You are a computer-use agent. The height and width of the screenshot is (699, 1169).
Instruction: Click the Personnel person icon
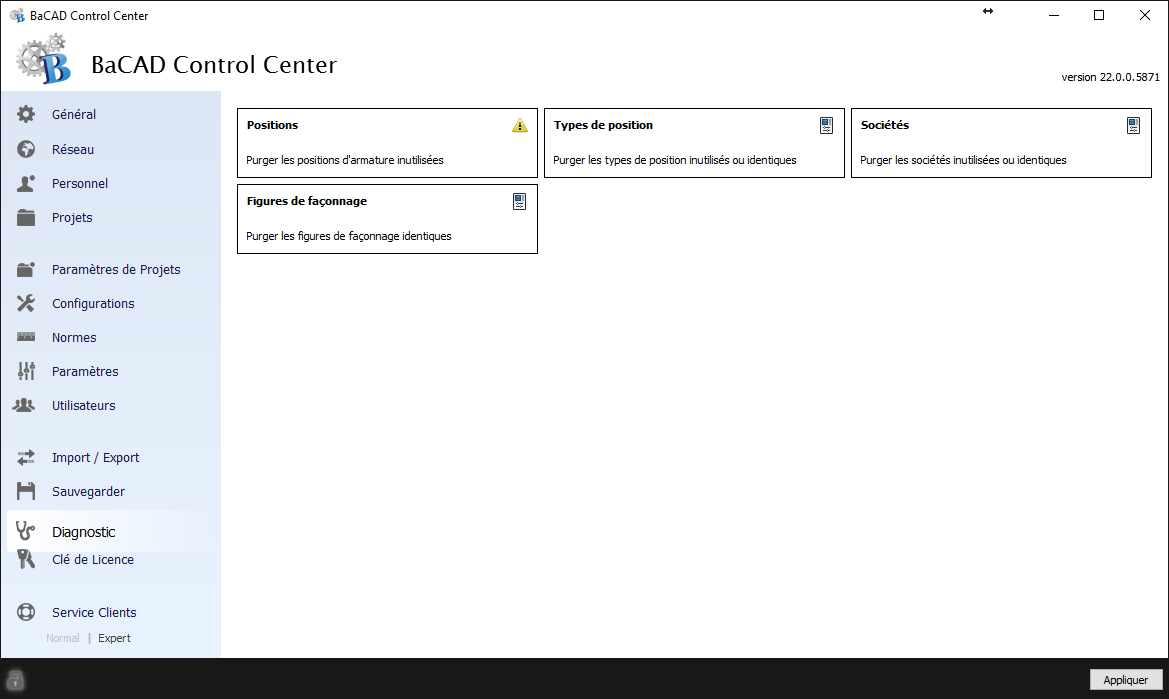(26, 183)
